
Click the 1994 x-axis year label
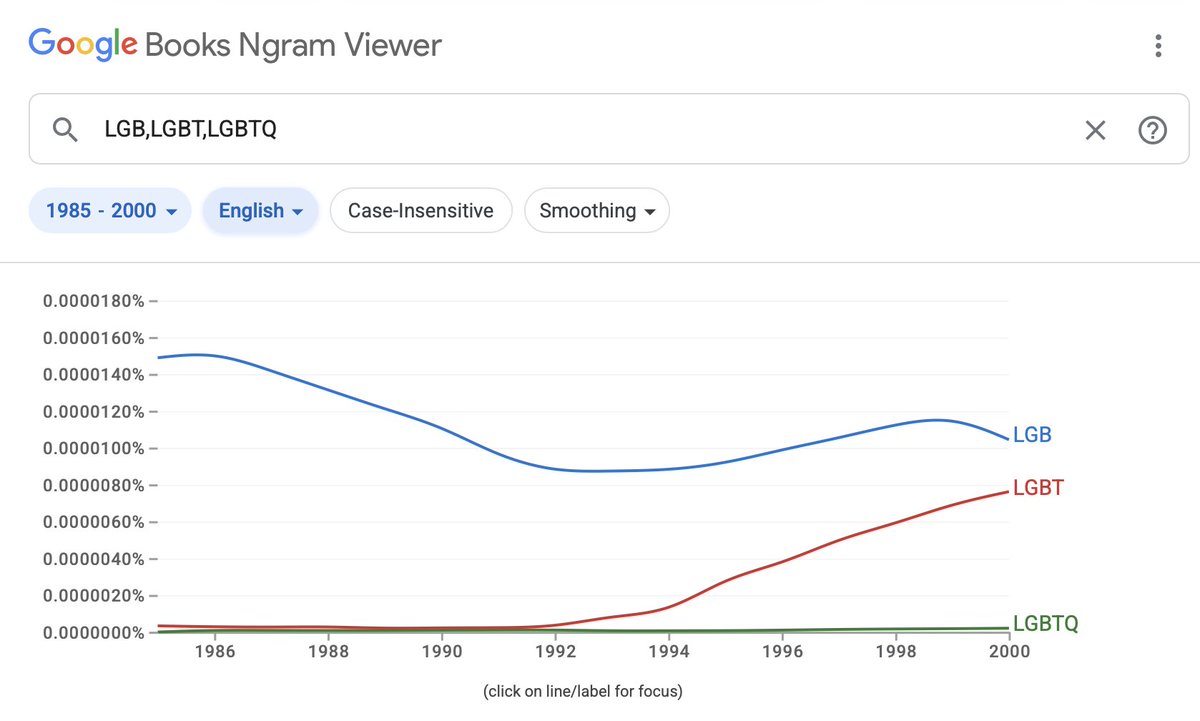click(x=669, y=651)
